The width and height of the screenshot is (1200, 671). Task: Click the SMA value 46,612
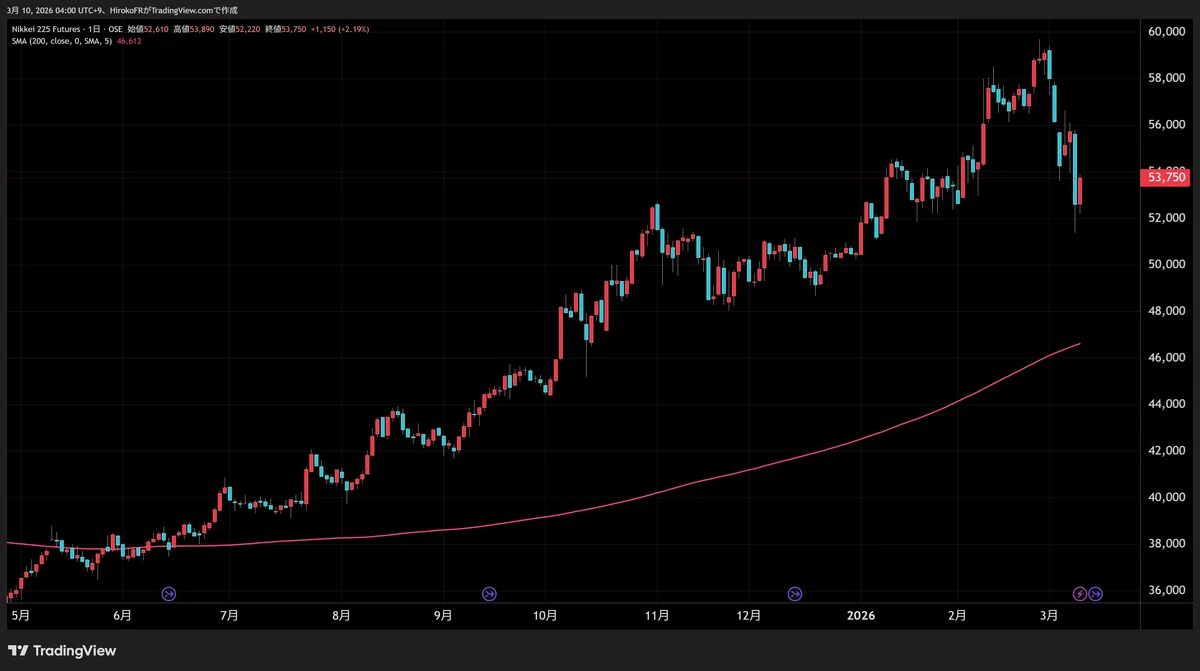pyautogui.click(x=129, y=41)
